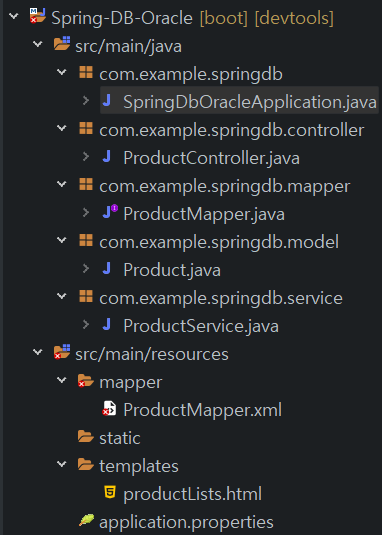Collapse the com.example.springdb package
Viewport: 382px width, 535px height.
point(61,72)
